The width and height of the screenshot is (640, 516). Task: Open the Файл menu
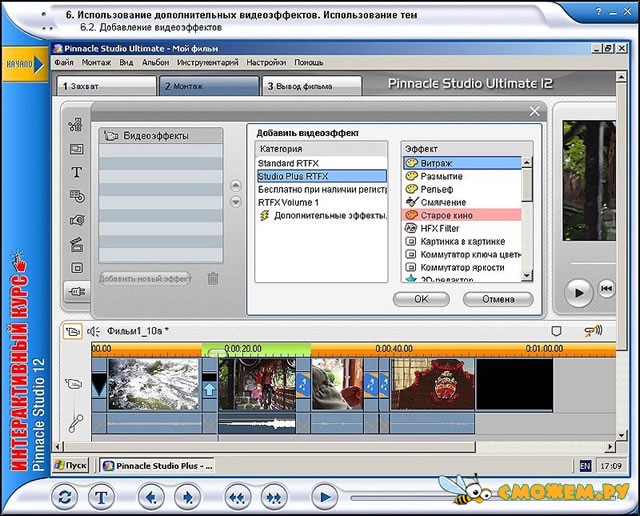64,62
